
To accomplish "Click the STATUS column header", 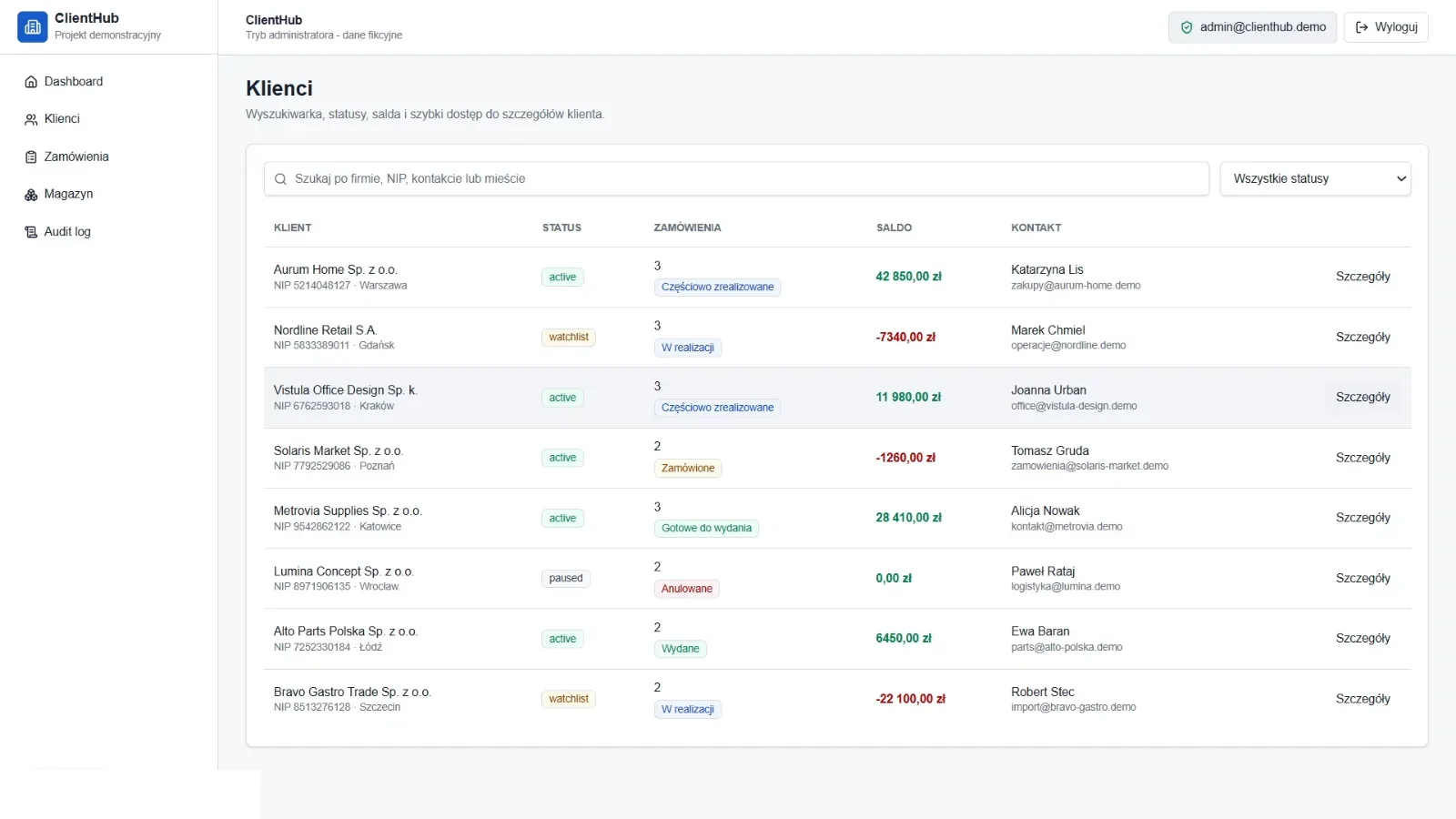I will coord(561,228).
